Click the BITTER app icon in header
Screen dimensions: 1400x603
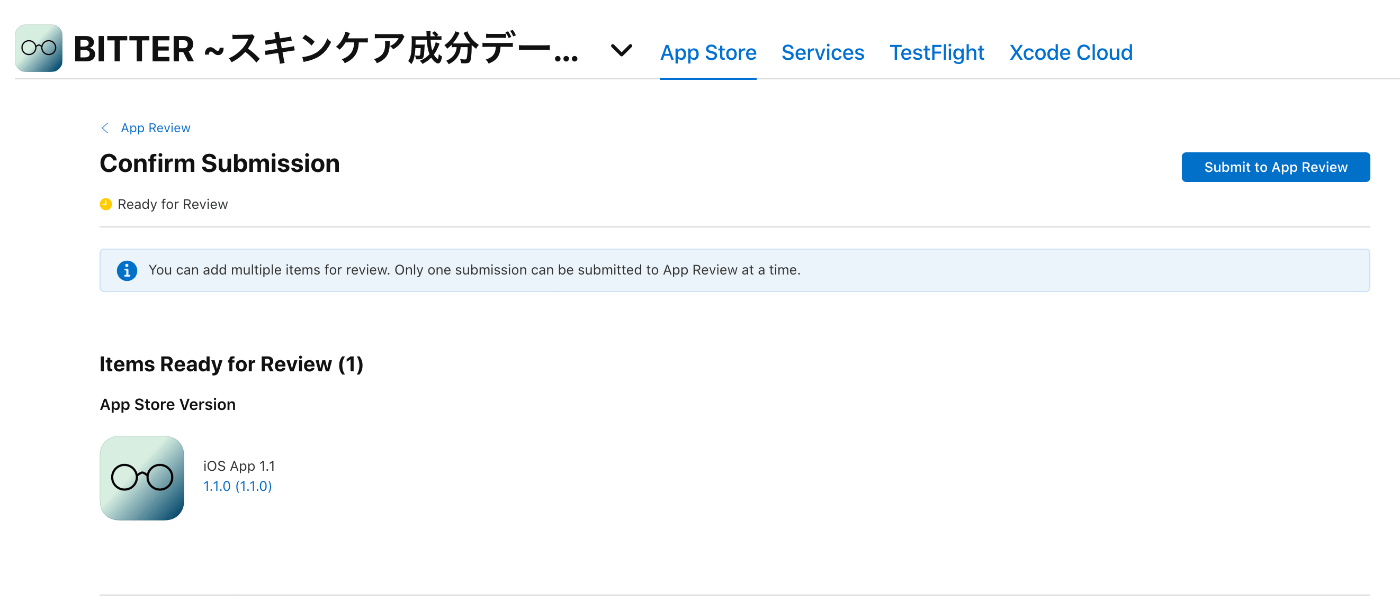tap(39, 49)
